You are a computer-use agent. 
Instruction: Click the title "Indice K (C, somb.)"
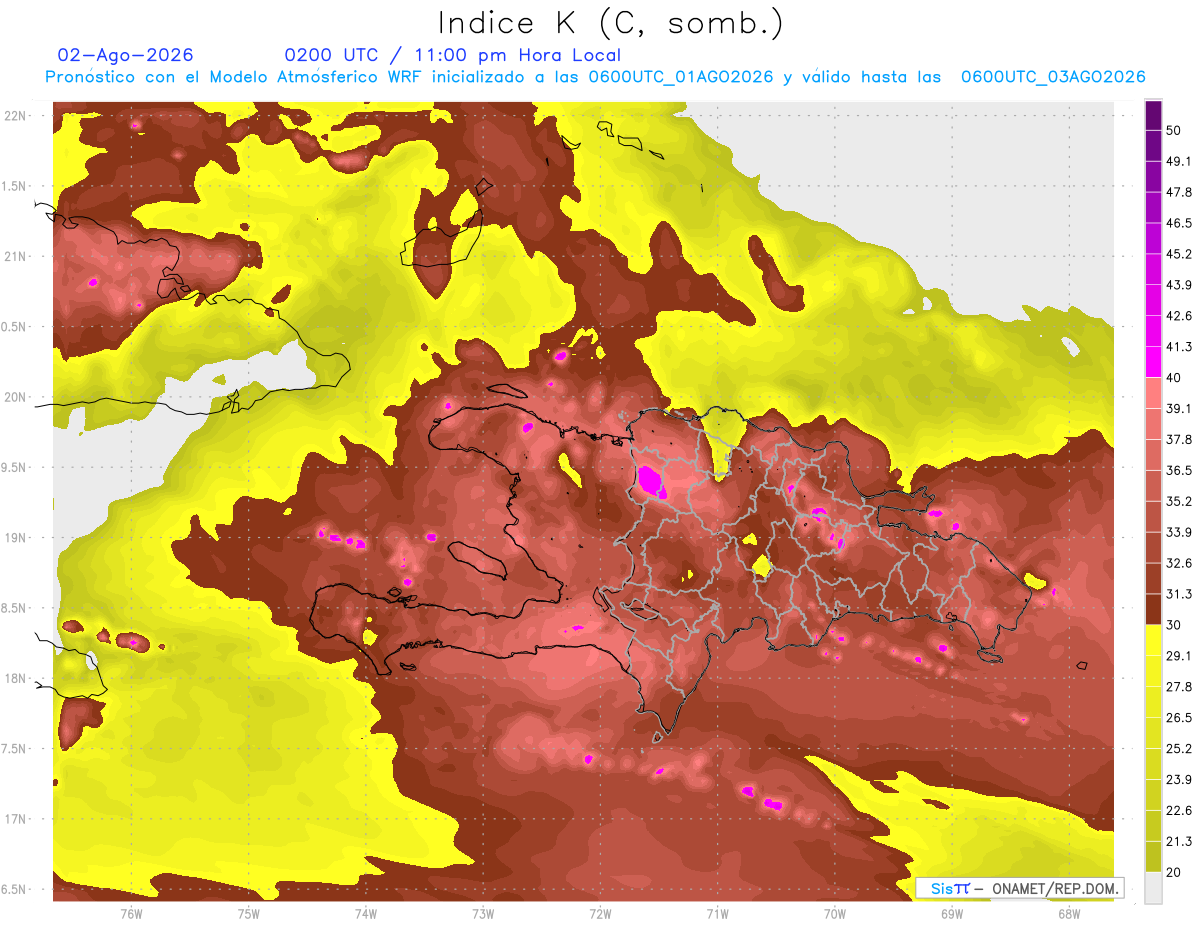pos(611,23)
